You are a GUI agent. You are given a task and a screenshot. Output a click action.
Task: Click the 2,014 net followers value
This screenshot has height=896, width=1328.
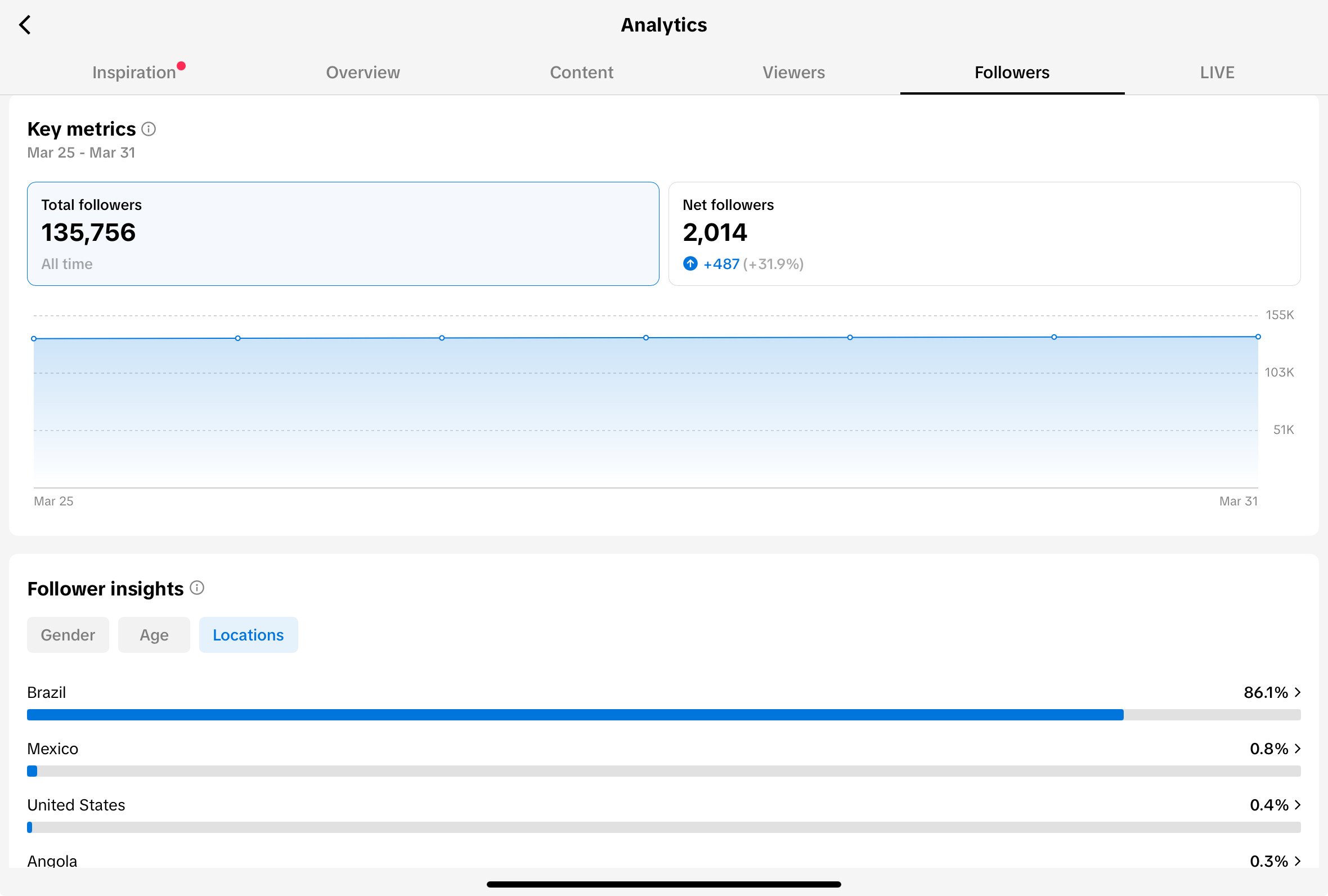(x=715, y=232)
